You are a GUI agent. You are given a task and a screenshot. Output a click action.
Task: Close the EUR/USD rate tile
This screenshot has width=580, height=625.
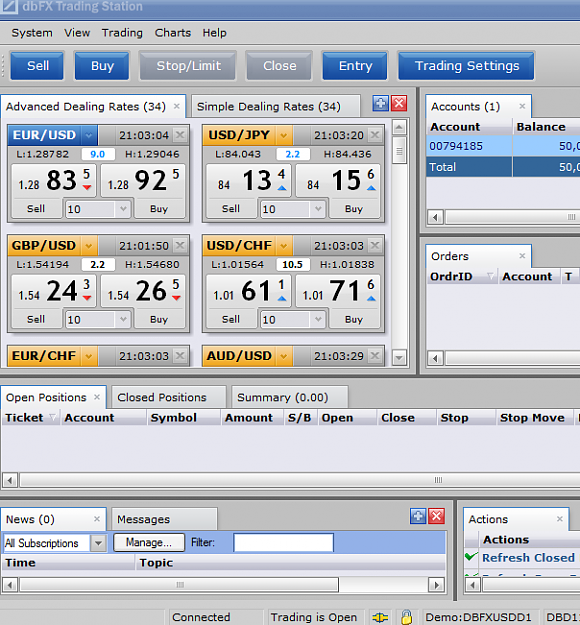click(x=180, y=135)
